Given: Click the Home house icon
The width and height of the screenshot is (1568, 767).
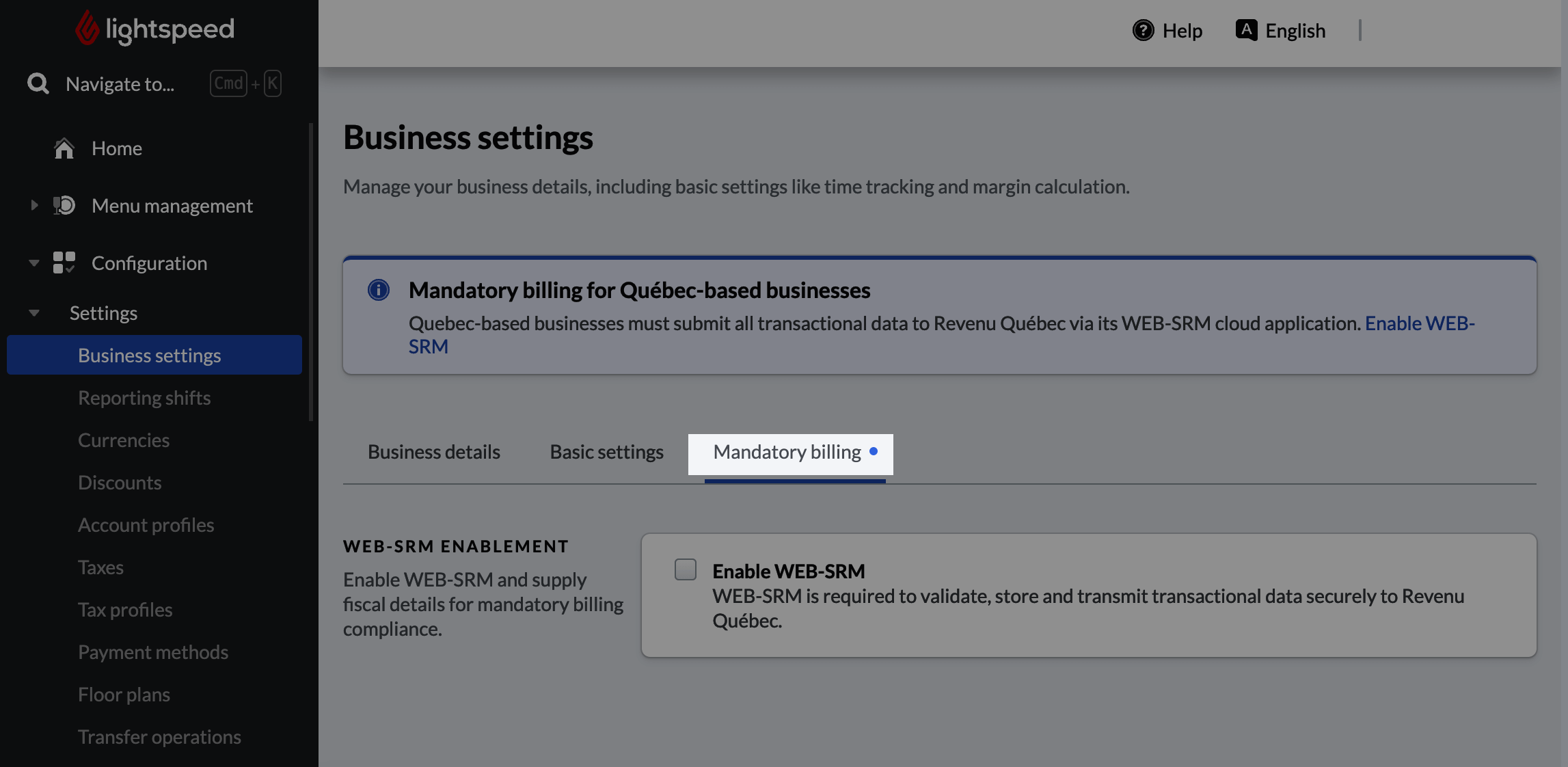Looking at the screenshot, I should pos(64,148).
